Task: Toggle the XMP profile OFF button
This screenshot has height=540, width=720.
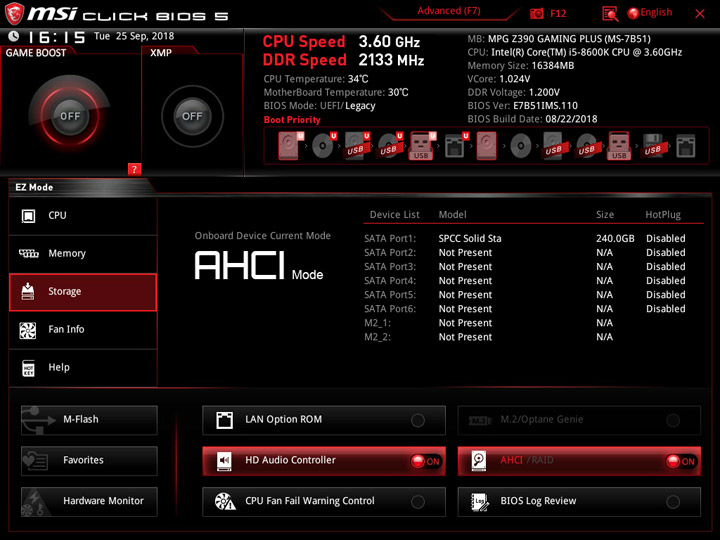Action: pyautogui.click(x=192, y=116)
